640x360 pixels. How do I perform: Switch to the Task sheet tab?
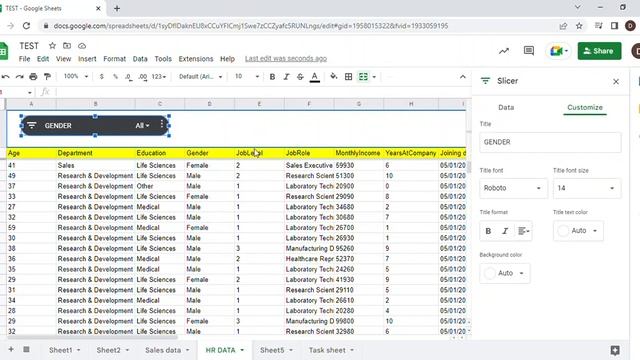(x=327, y=350)
